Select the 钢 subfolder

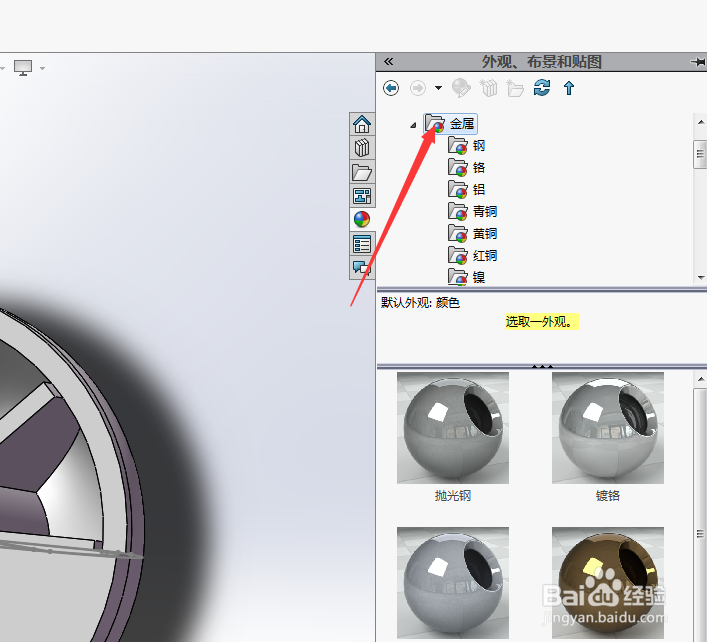pos(467,146)
